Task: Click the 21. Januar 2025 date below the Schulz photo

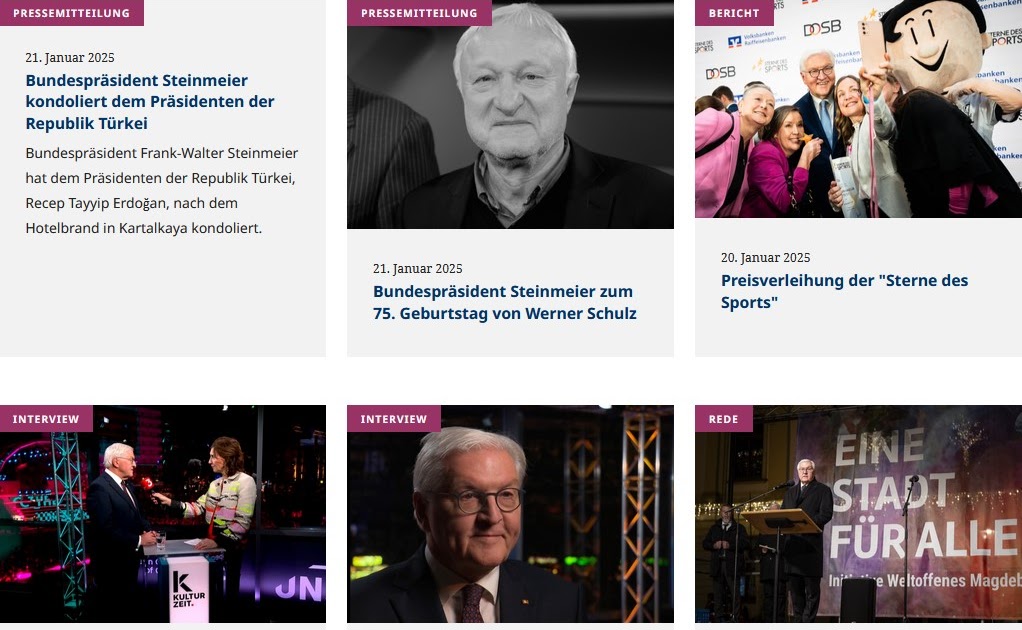Action: tap(417, 268)
